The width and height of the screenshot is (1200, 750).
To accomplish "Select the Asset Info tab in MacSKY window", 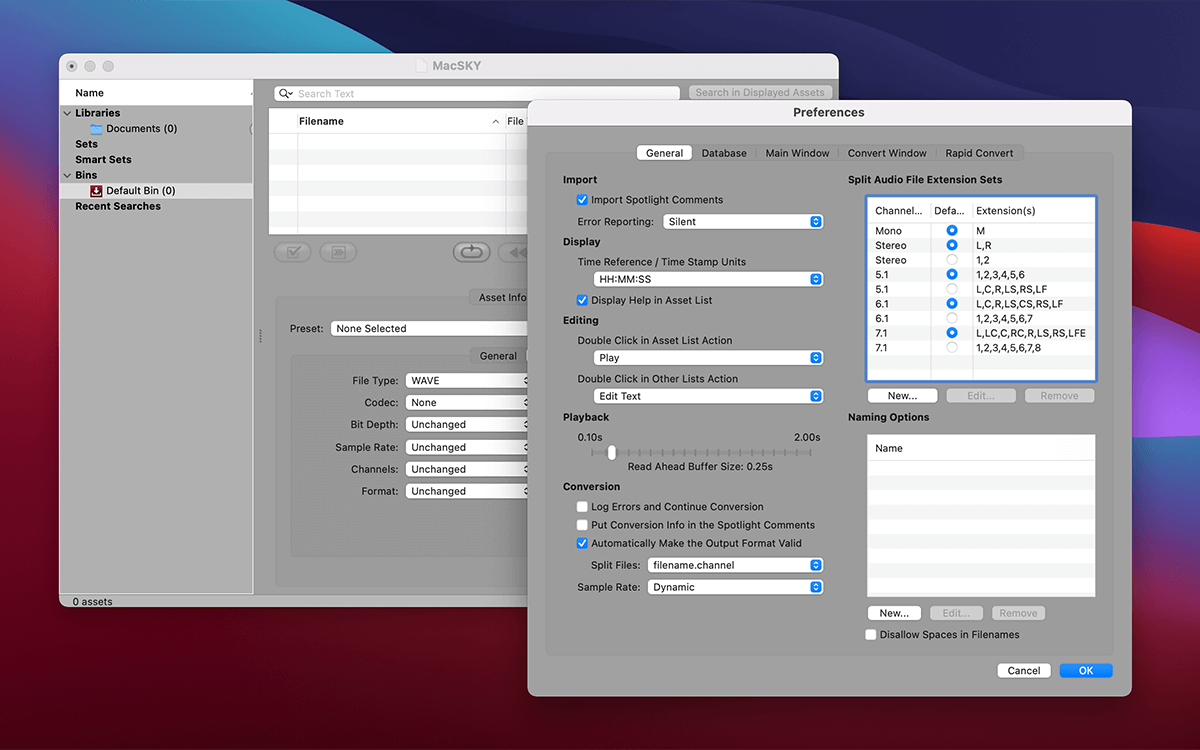I will [x=499, y=297].
